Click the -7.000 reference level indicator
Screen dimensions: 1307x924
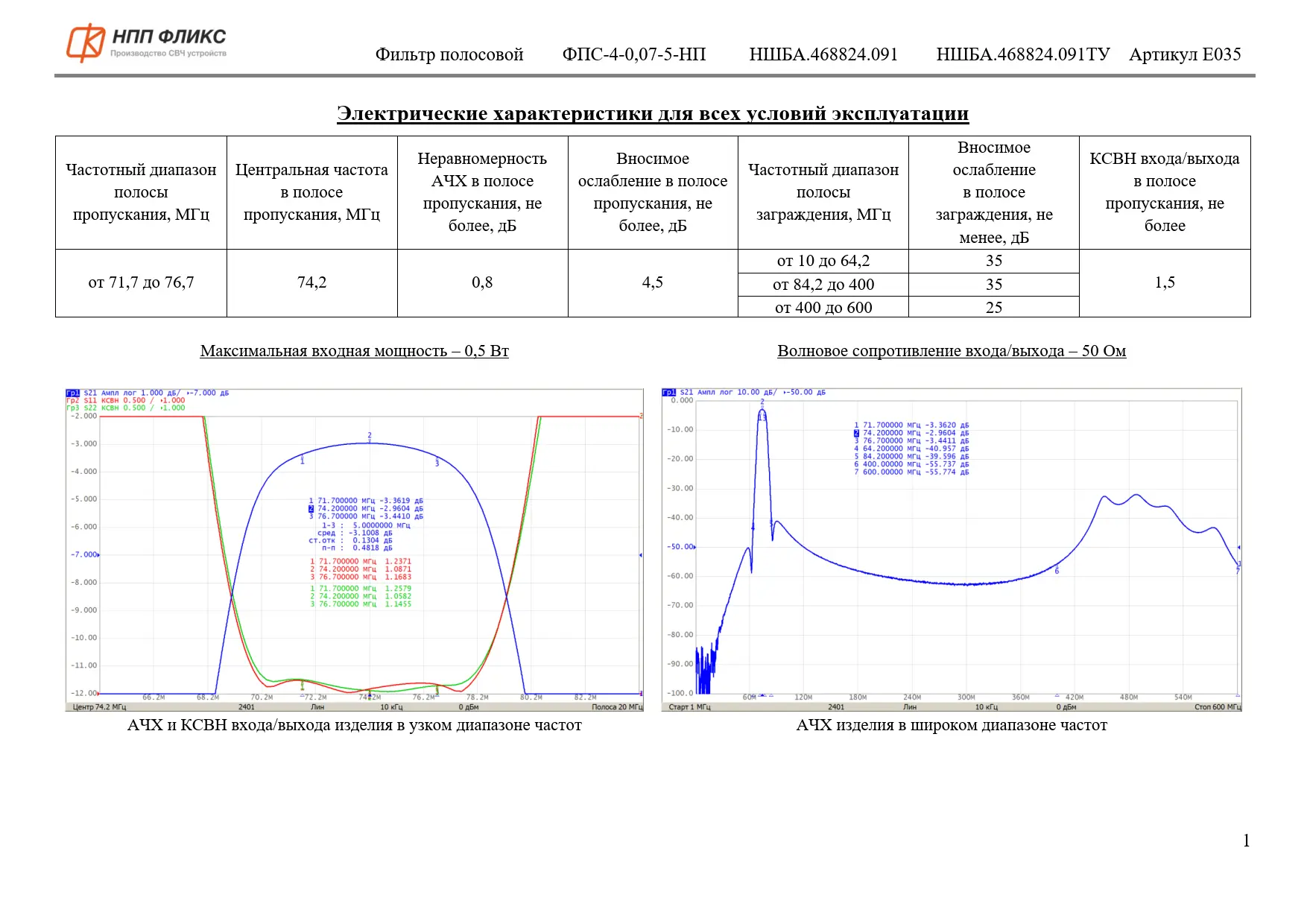[x=84, y=554]
